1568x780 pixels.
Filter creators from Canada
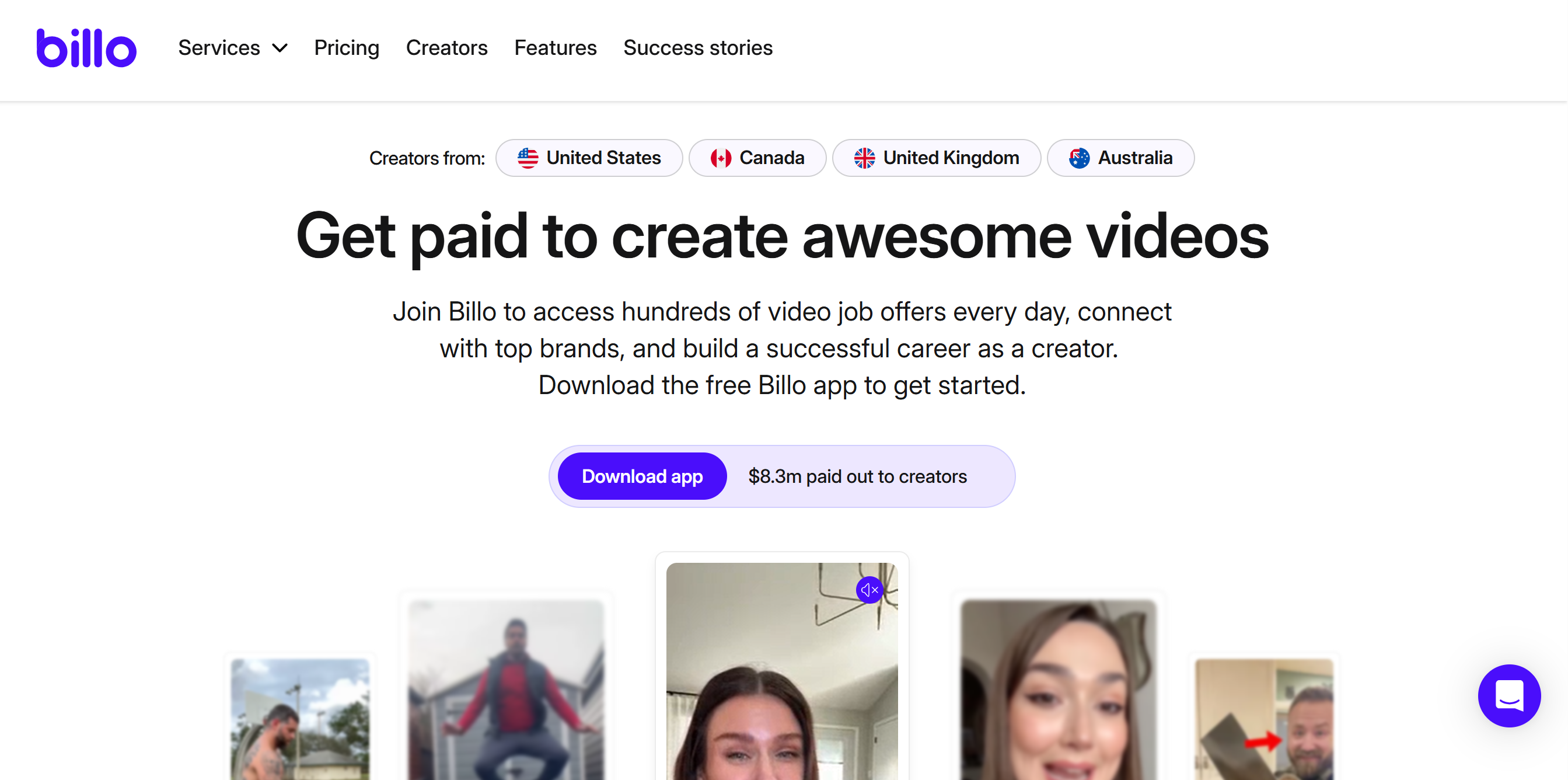[x=758, y=158]
